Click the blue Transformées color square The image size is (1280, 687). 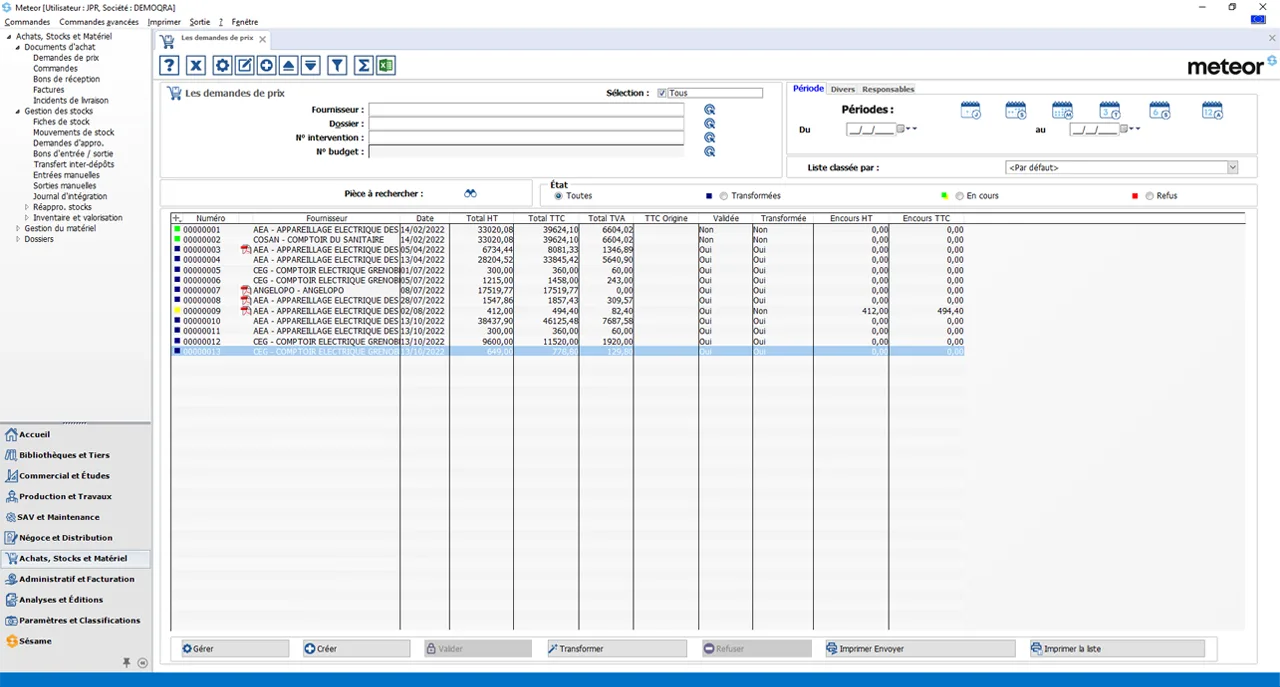[x=709, y=196]
